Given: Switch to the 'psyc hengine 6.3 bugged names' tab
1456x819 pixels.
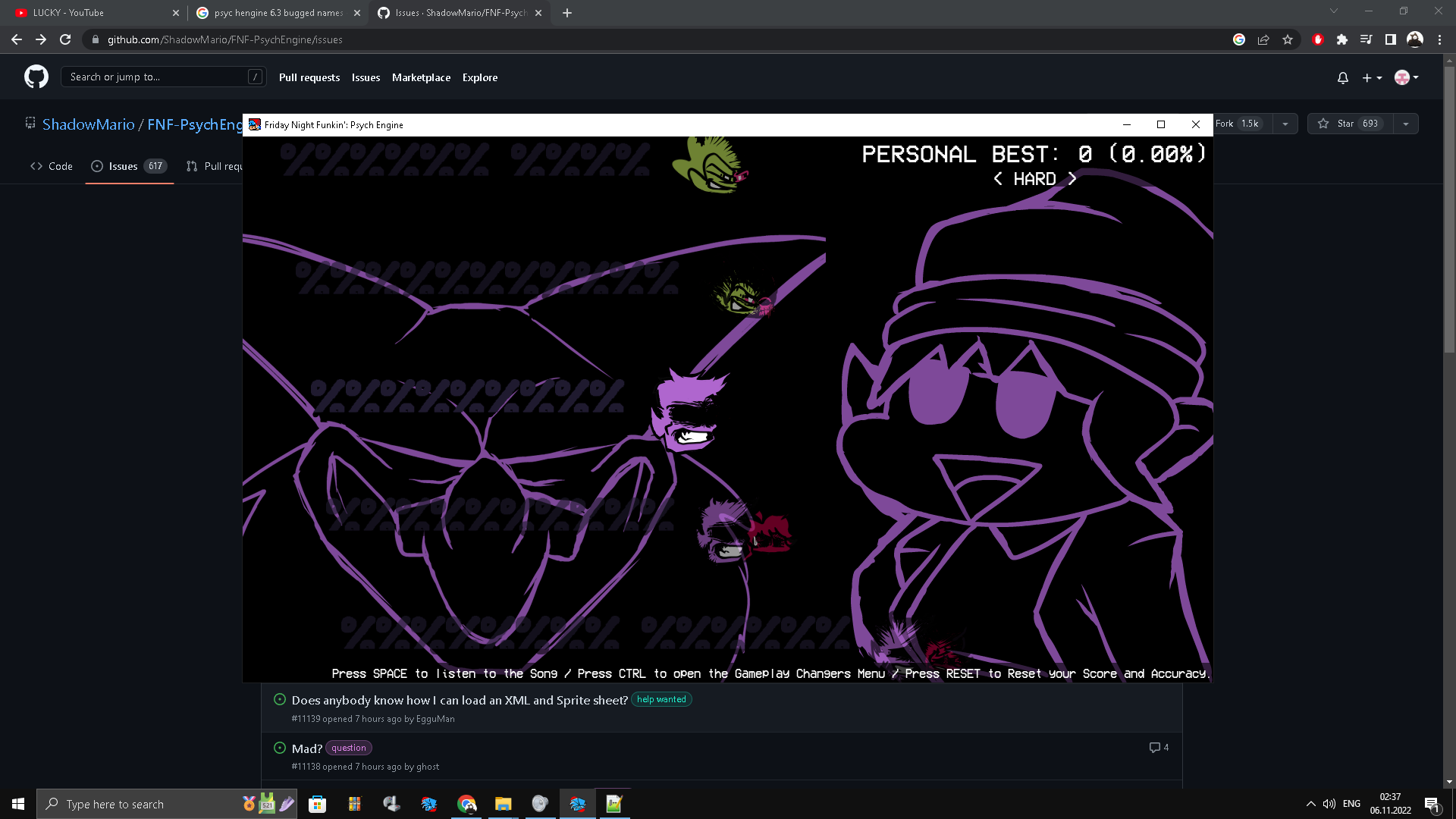Looking at the screenshot, I should click(x=273, y=13).
